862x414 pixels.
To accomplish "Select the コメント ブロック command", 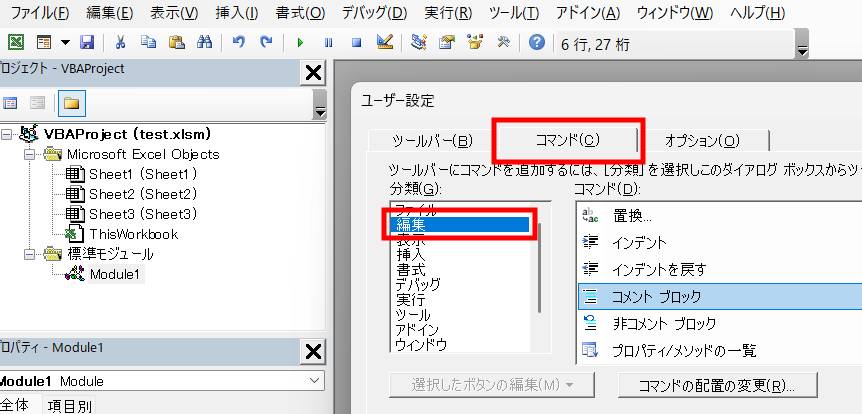I will (x=720, y=296).
